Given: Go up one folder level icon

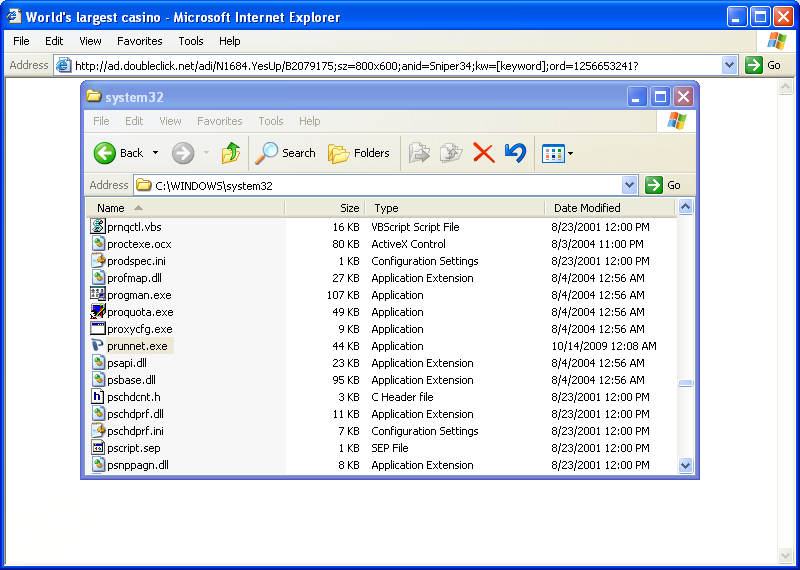Looking at the screenshot, I should [231, 153].
